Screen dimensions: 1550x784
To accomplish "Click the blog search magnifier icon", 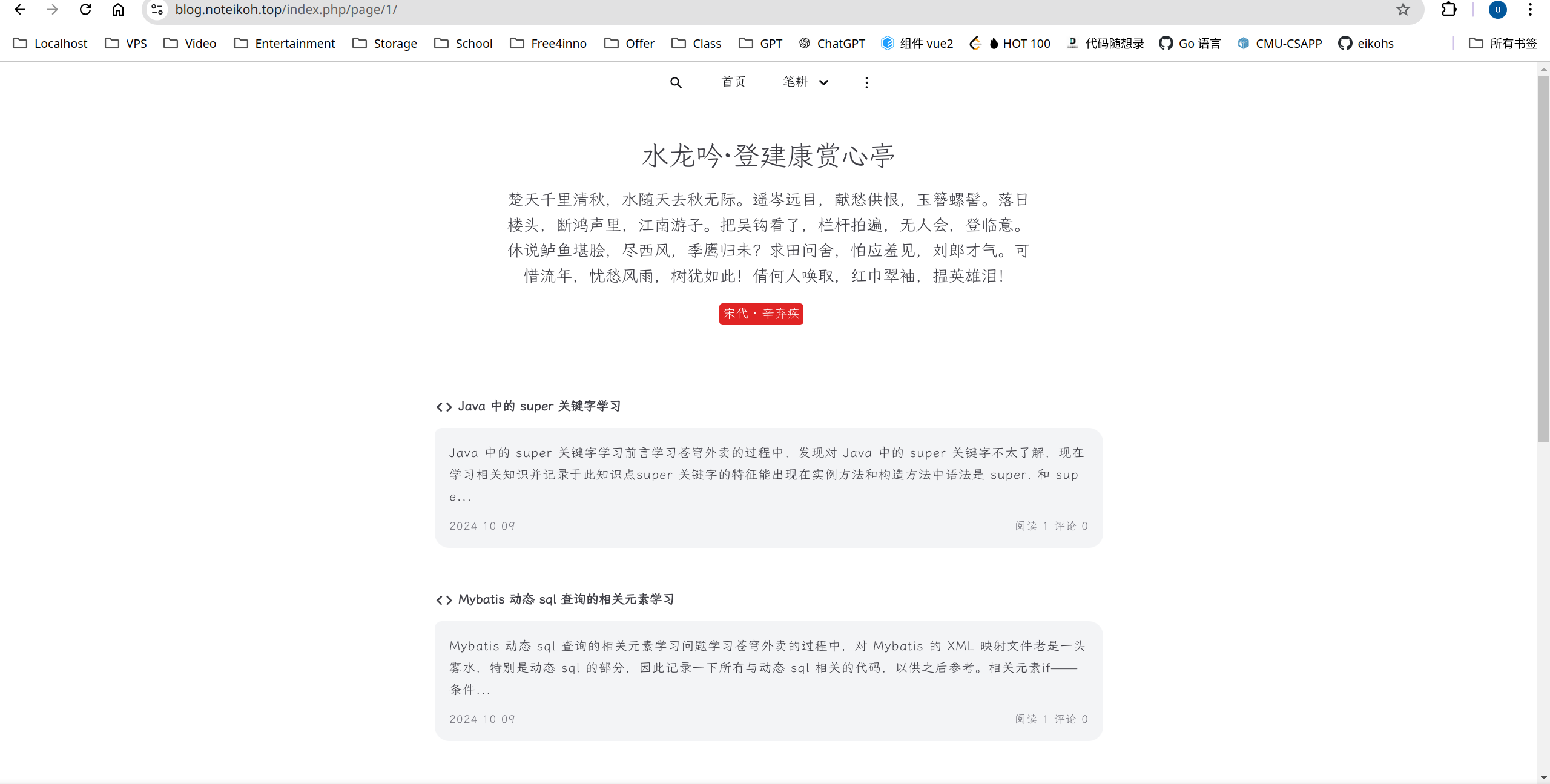I will pyautogui.click(x=676, y=82).
